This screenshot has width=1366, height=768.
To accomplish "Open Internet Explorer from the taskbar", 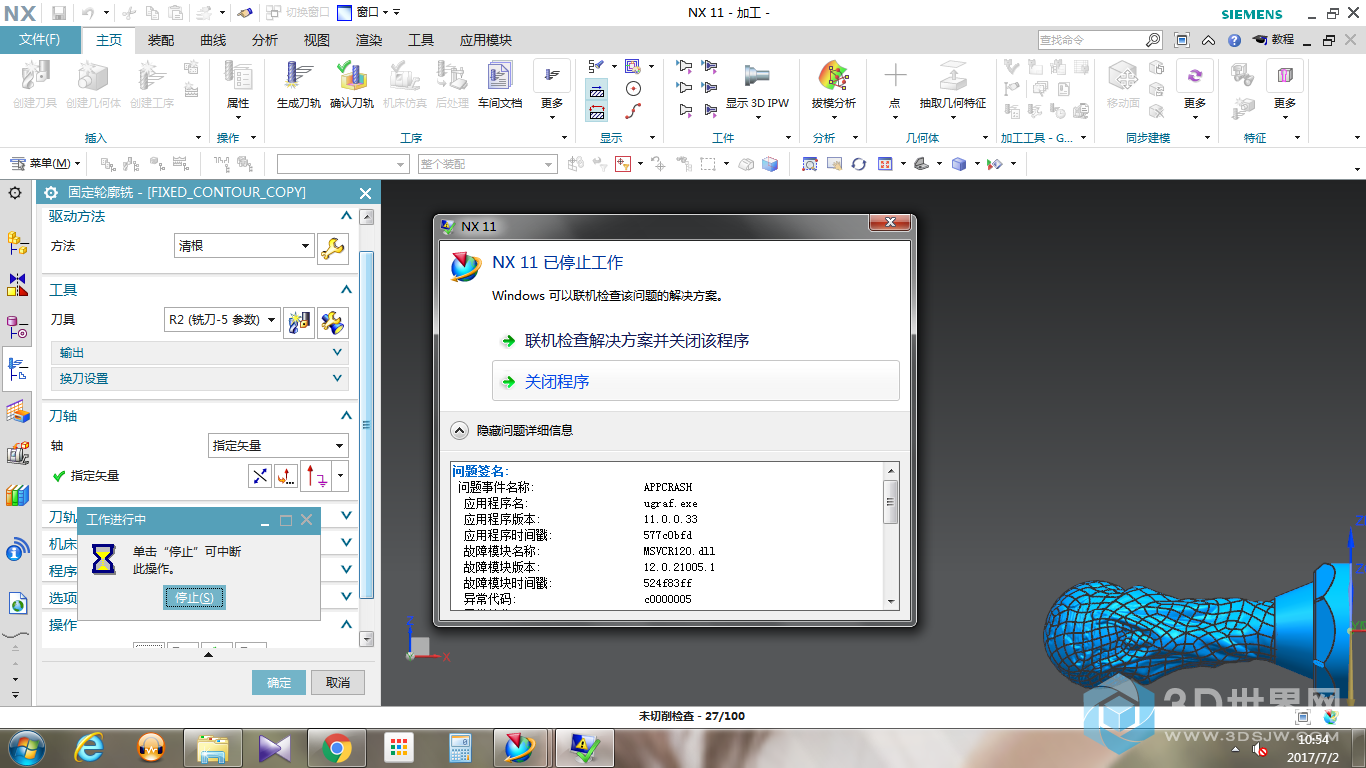I will click(x=90, y=748).
